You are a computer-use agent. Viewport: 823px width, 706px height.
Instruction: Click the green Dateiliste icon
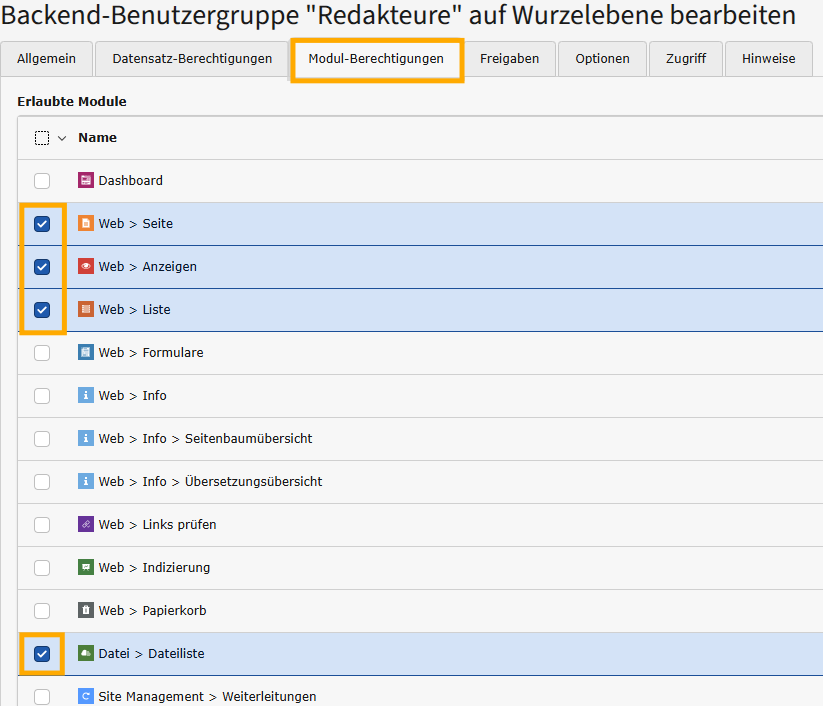click(x=86, y=654)
